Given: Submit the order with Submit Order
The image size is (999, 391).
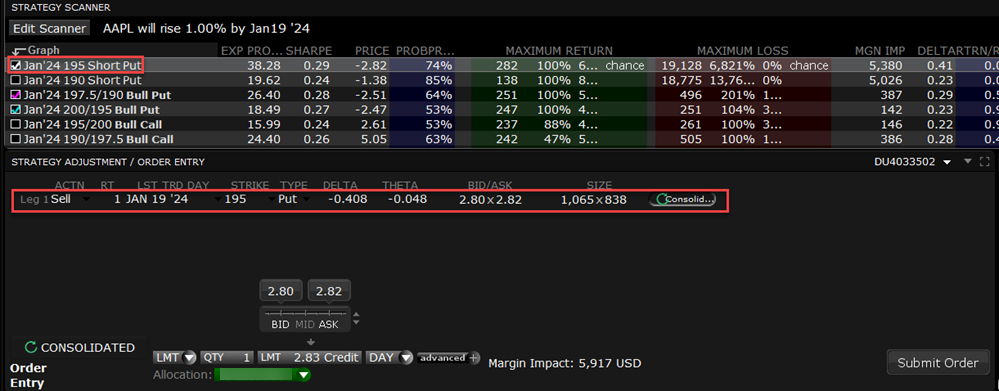Looking at the screenshot, I should click(938, 363).
